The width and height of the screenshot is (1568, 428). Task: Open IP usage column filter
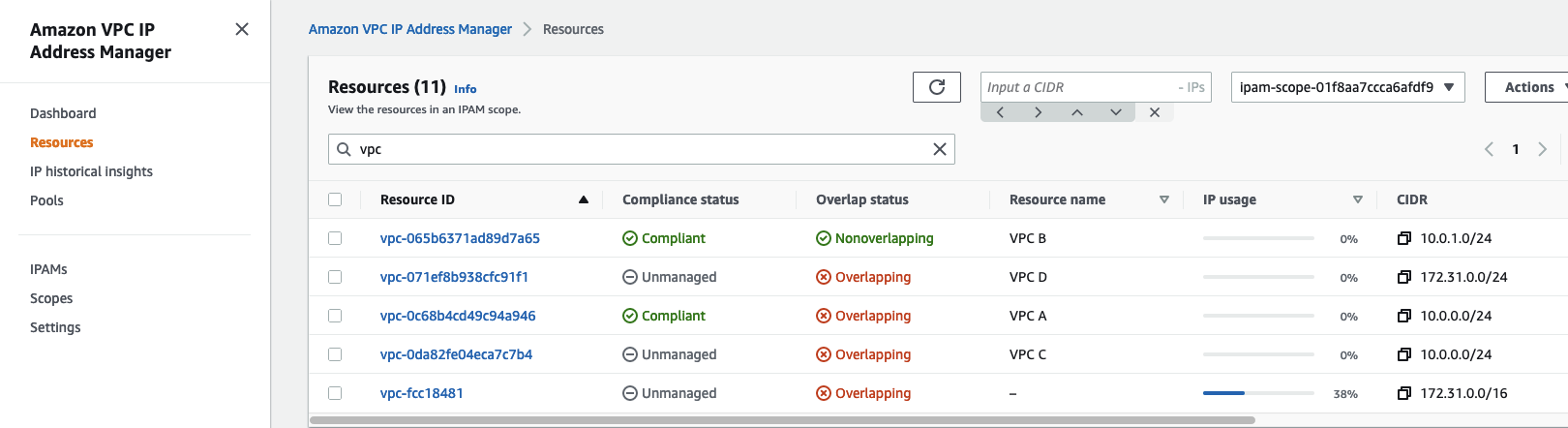[1358, 199]
